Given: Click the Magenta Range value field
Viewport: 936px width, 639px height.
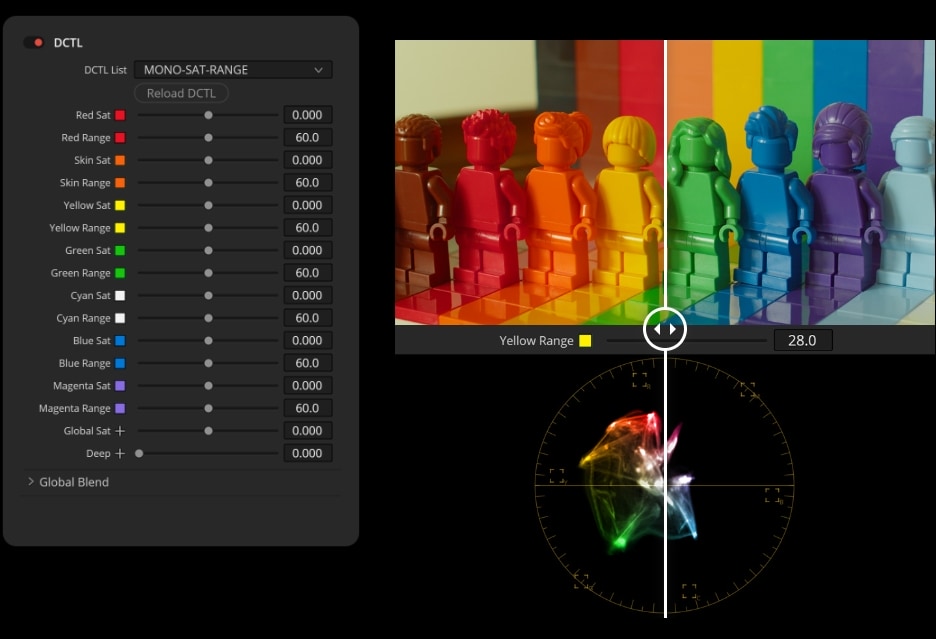Looking at the screenshot, I should click(307, 408).
